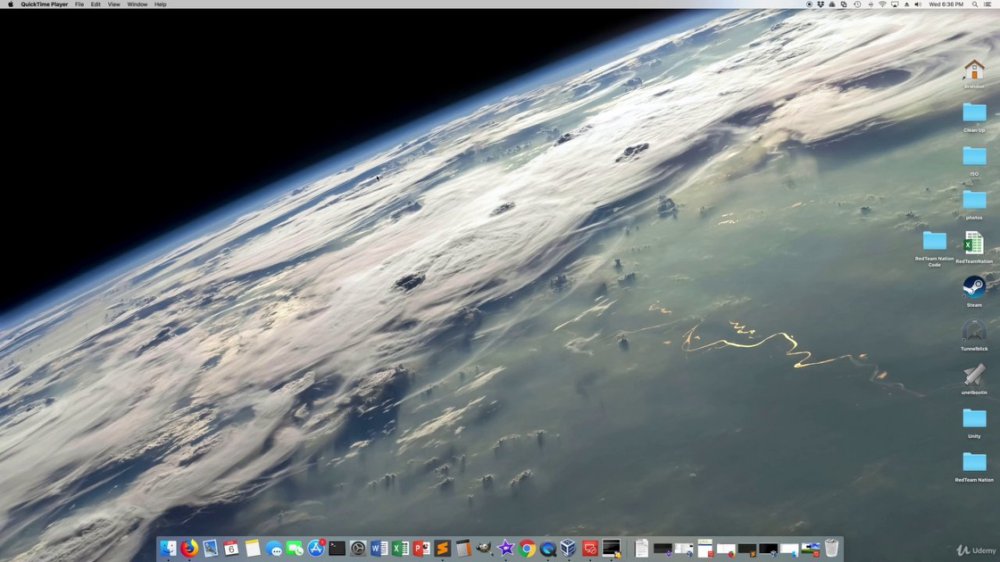Open System Preferences in the dock

pos(358,548)
